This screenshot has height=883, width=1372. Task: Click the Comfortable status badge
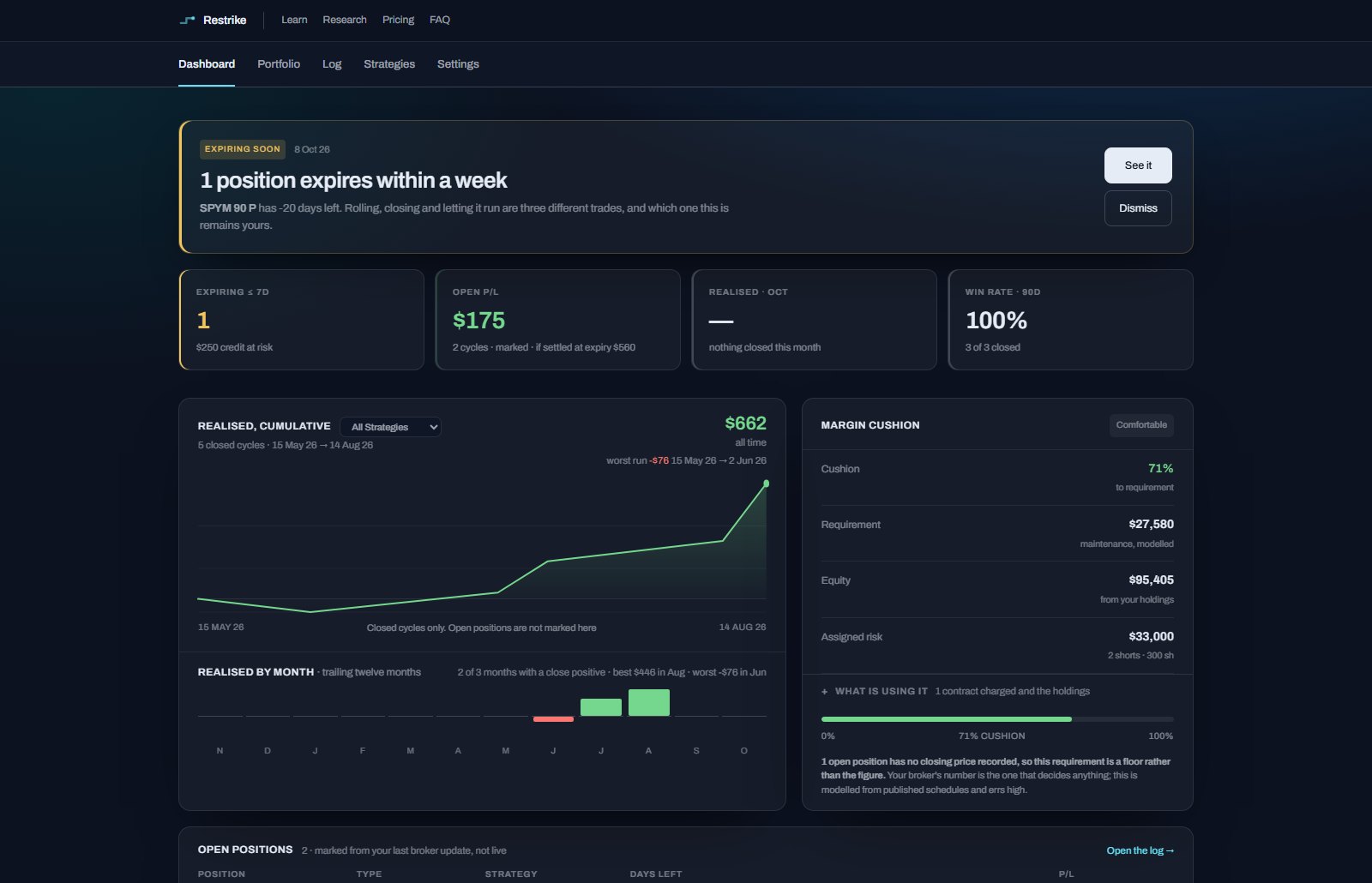pyautogui.click(x=1141, y=425)
